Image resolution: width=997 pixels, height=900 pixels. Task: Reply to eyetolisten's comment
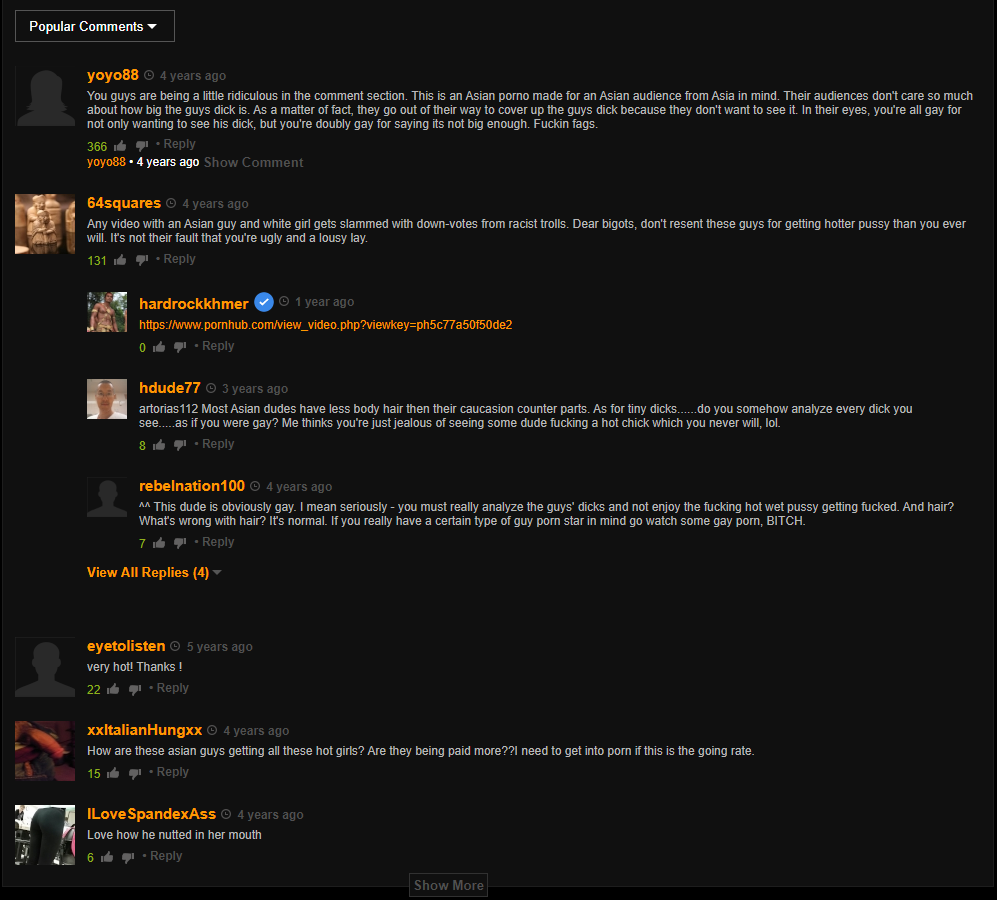(172, 688)
